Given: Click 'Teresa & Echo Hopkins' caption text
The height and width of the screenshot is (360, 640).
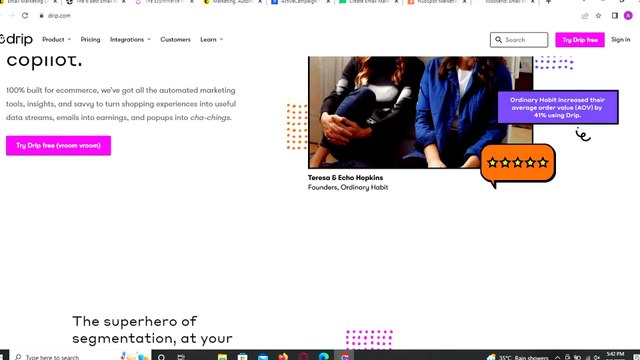Looking at the screenshot, I should [345, 178].
